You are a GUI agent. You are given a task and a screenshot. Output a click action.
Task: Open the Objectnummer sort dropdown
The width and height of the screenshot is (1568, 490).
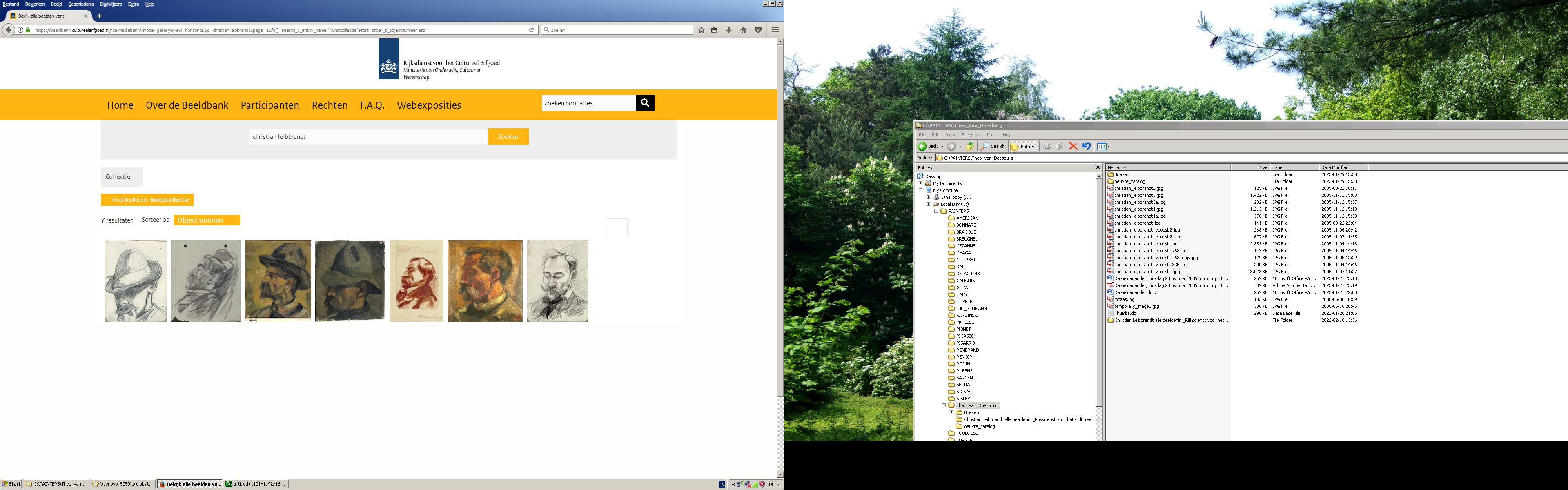coord(206,220)
